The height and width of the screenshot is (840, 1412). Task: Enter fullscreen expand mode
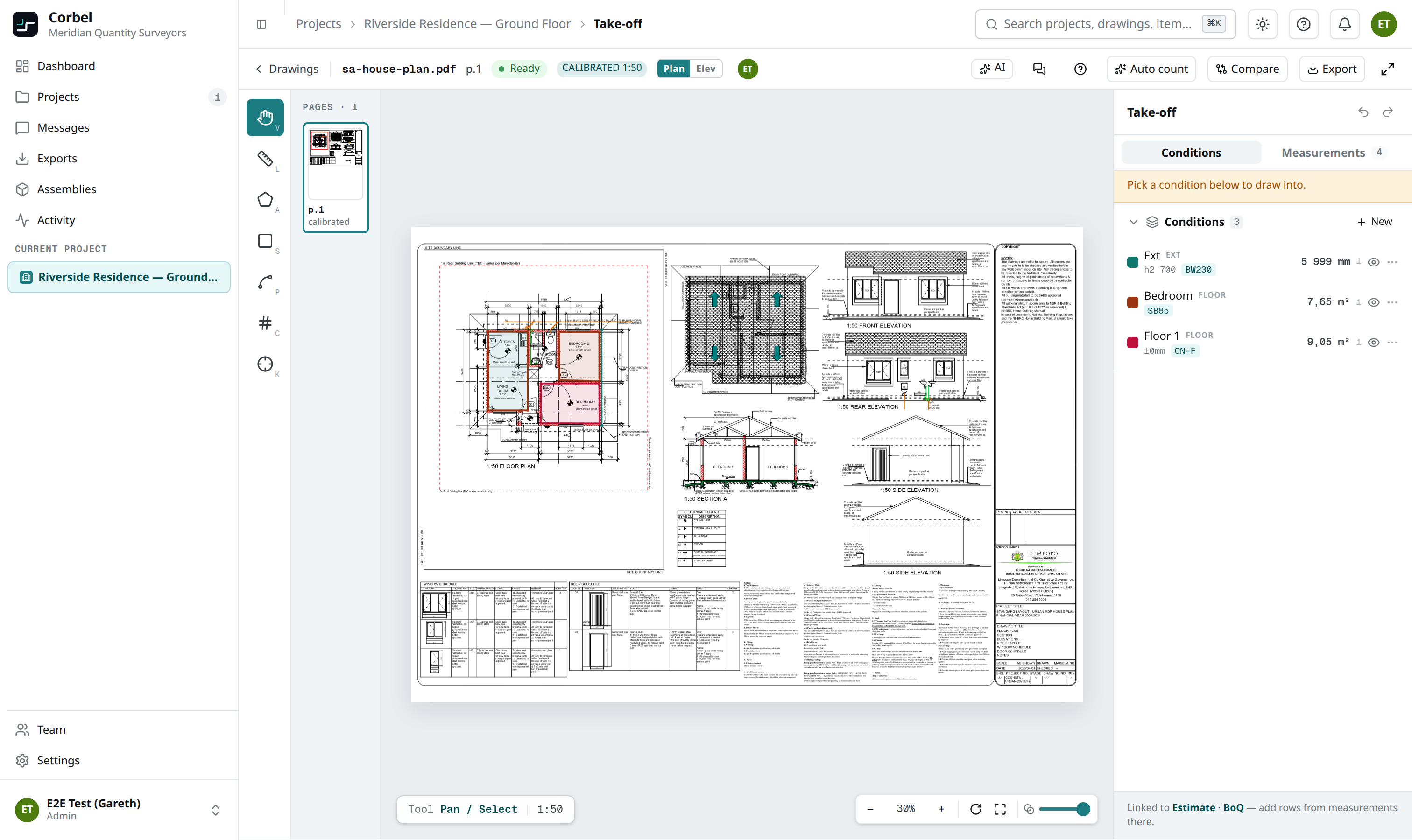(1387, 69)
